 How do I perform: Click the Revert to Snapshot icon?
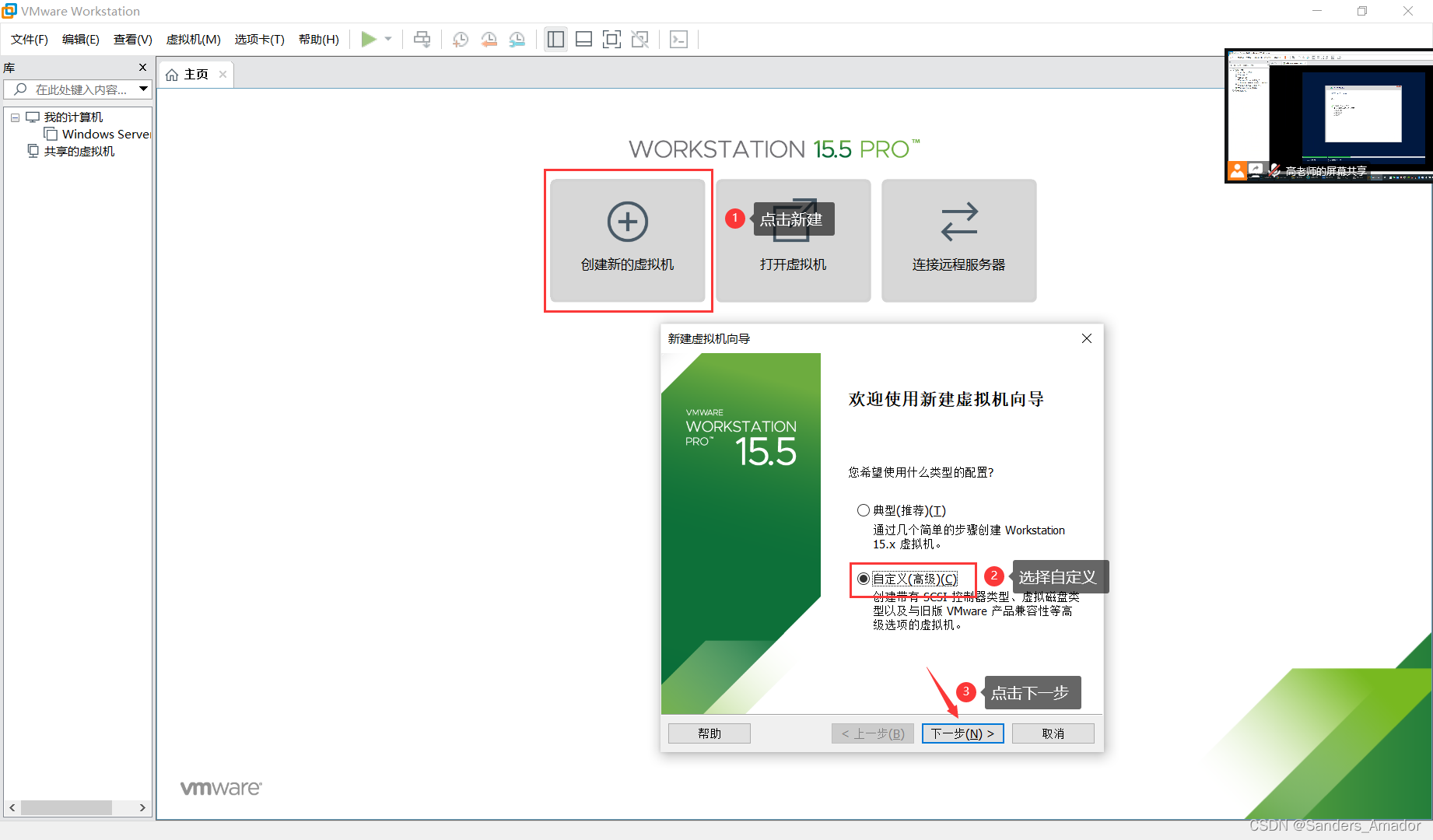coord(489,39)
